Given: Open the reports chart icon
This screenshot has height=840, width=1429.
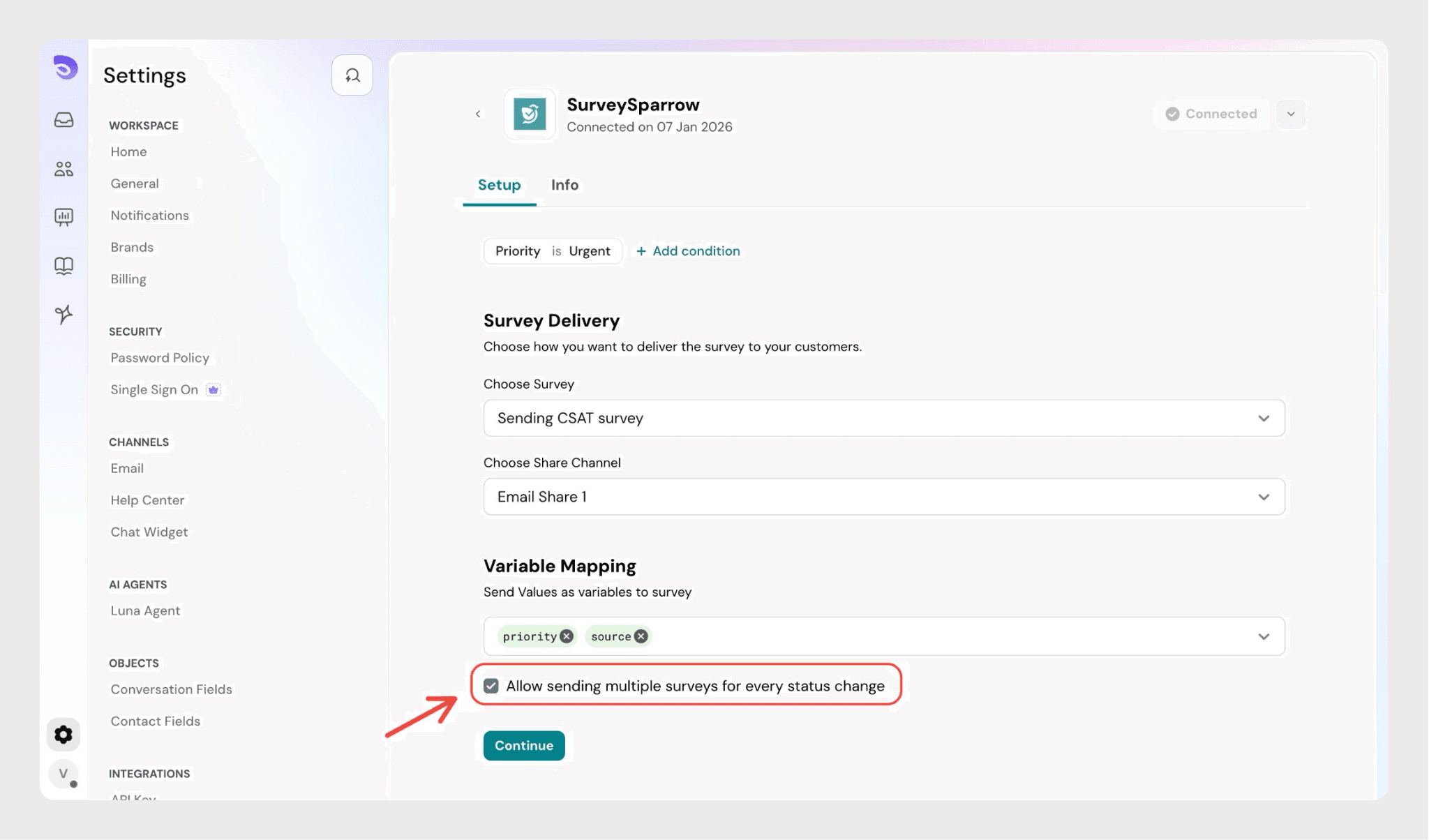Looking at the screenshot, I should point(63,217).
